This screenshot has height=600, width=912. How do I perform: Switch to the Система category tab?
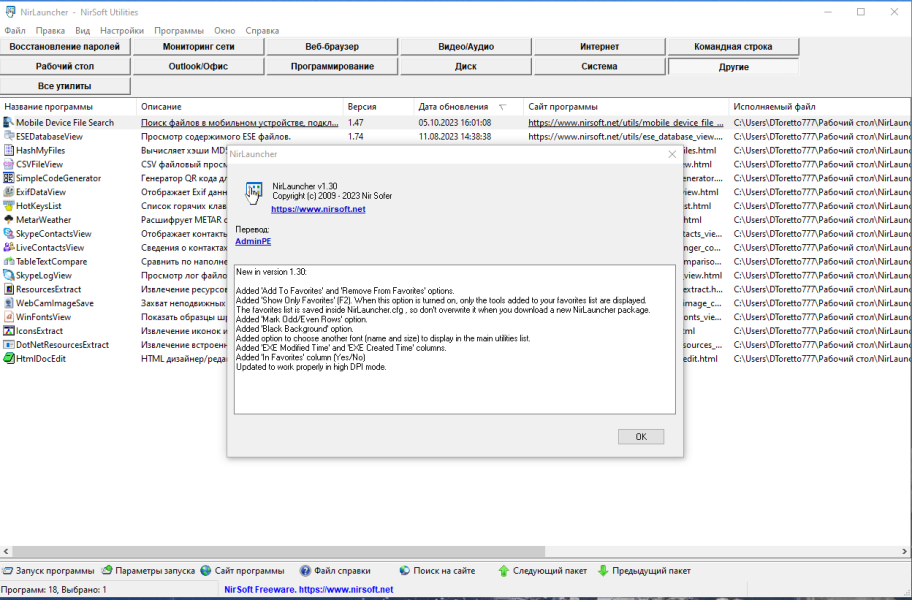pyautogui.click(x=599, y=66)
